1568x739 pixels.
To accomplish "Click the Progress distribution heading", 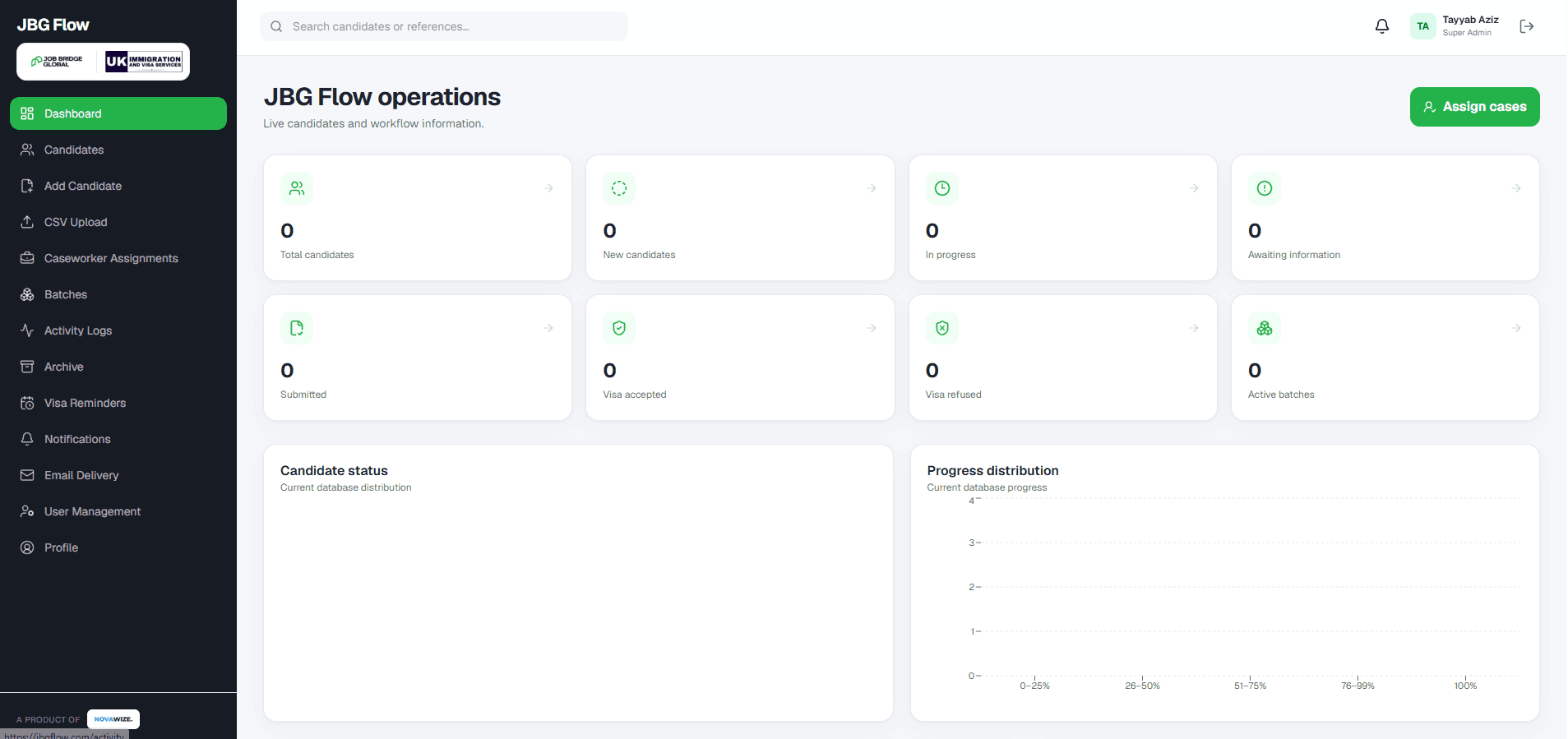I will (x=992, y=470).
